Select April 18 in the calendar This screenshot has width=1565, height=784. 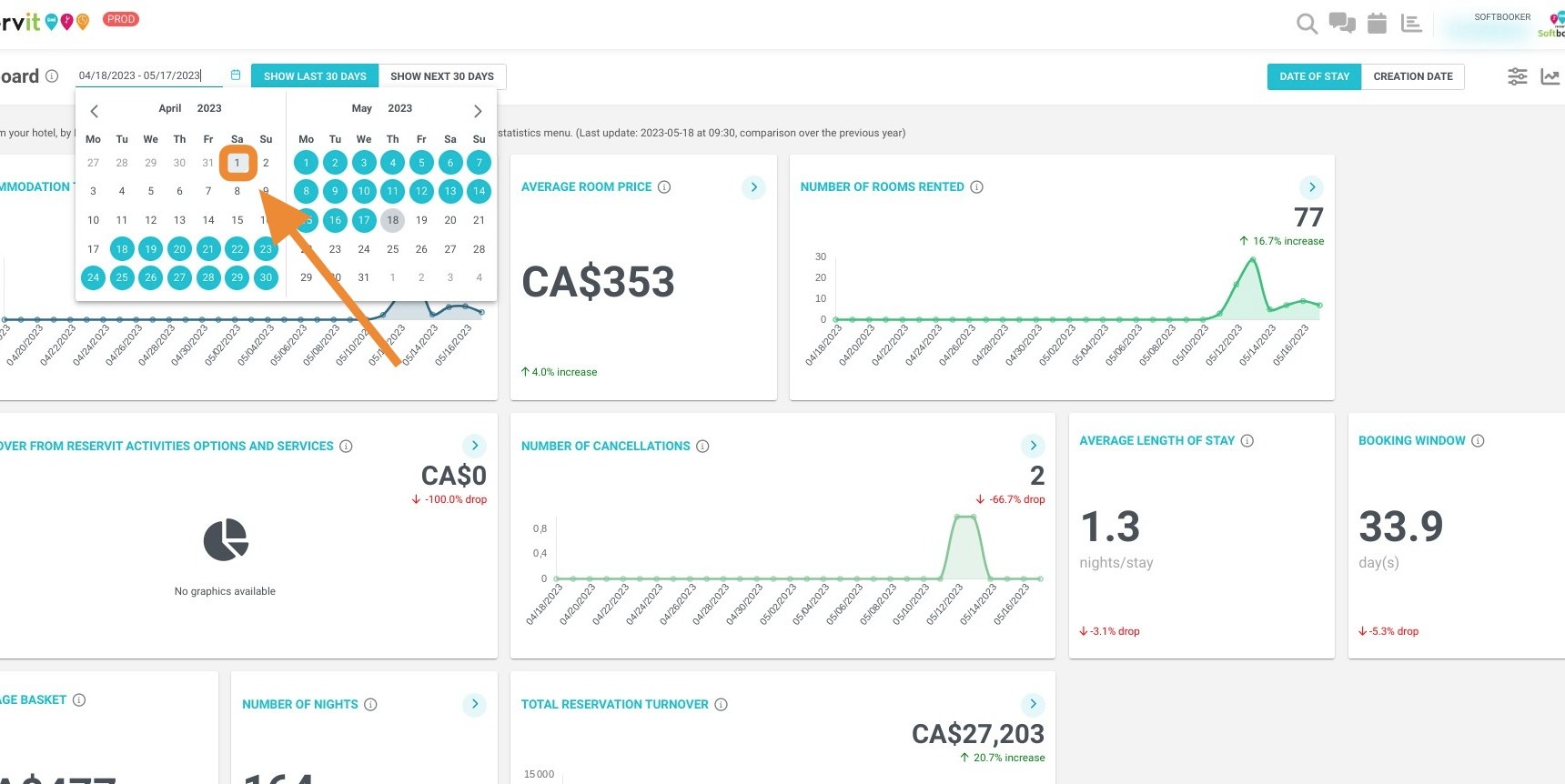(122, 249)
